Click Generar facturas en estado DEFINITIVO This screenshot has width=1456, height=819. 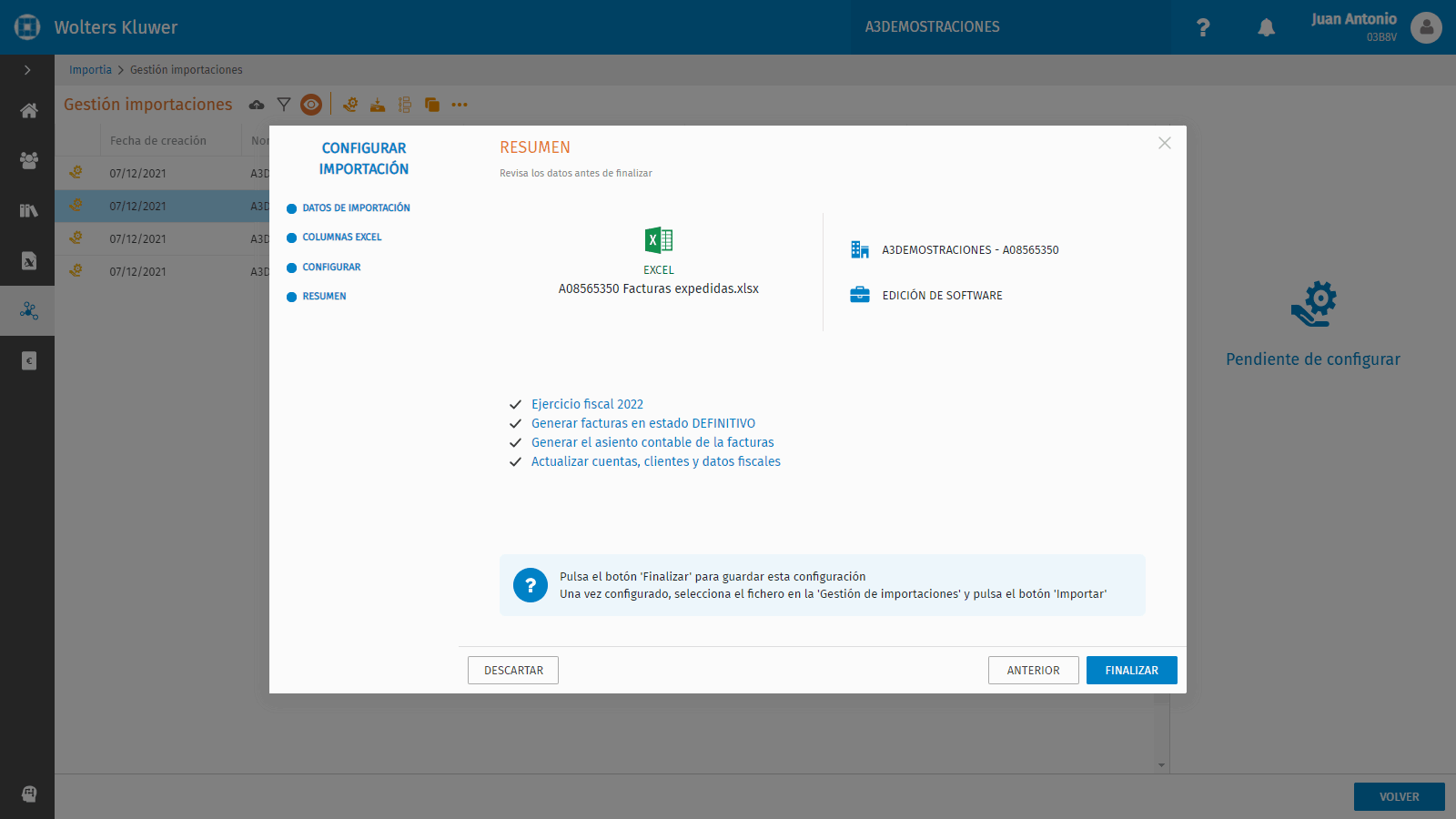pos(643,423)
